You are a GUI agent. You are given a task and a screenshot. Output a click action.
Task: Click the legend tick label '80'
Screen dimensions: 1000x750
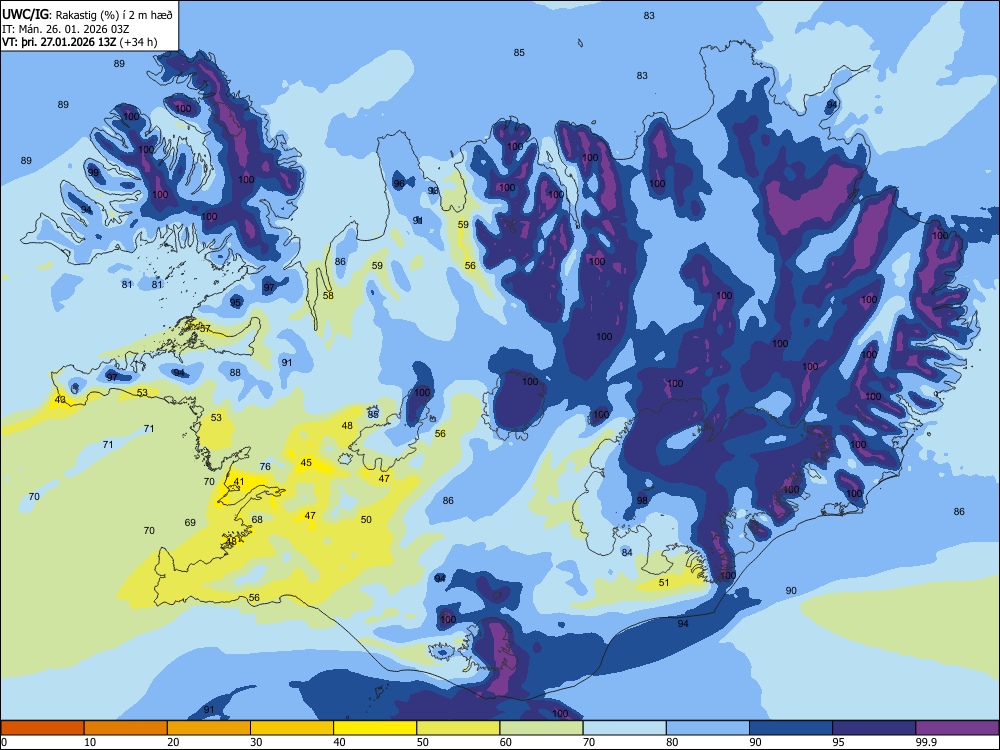(672, 742)
